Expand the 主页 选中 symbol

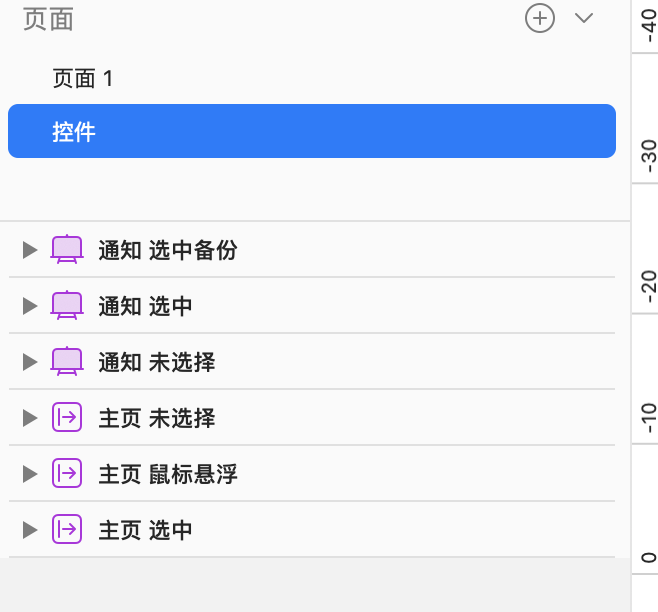30,530
